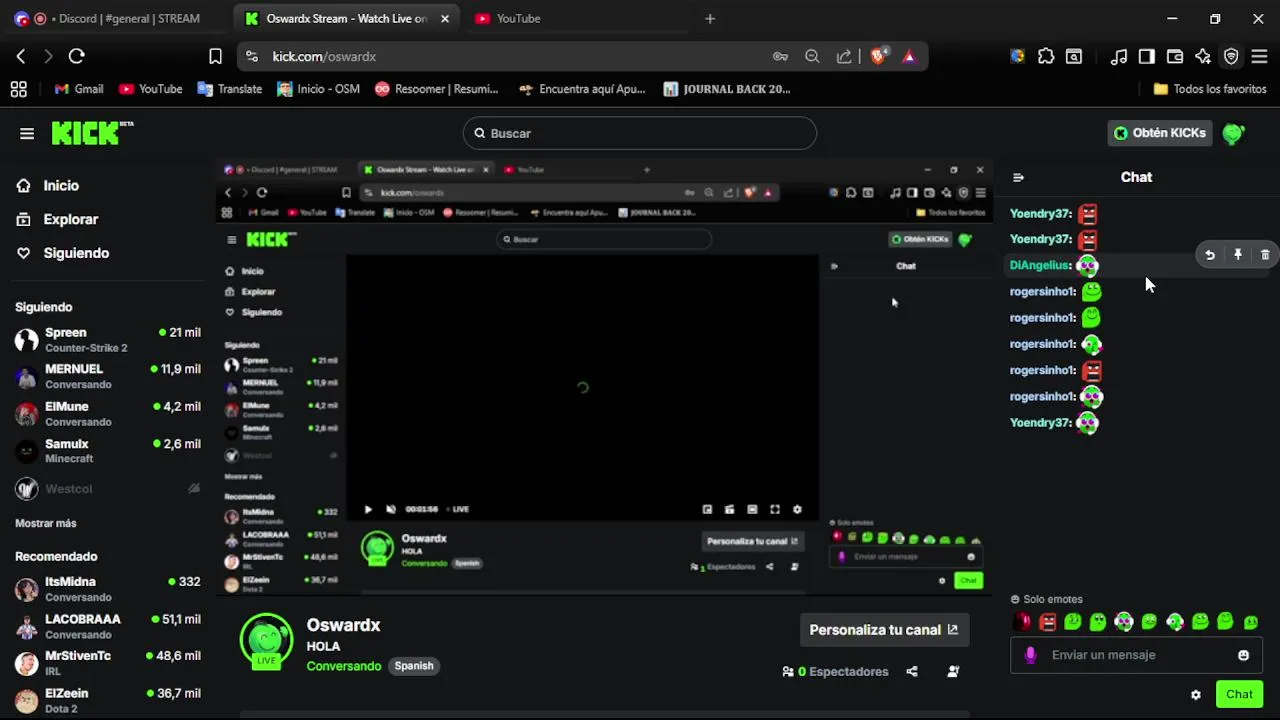This screenshot has height=720, width=1280.
Task: Open the Todos los favoritos folder
Action: (x=1210, y=89)
